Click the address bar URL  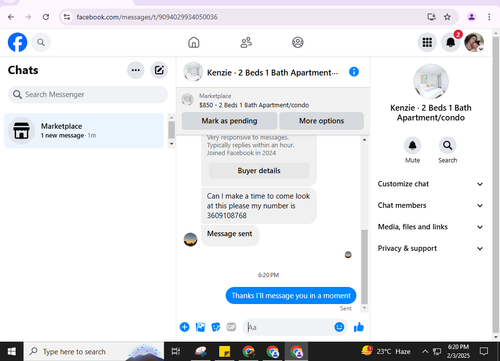pyautogui.click(x=147, y=17)
